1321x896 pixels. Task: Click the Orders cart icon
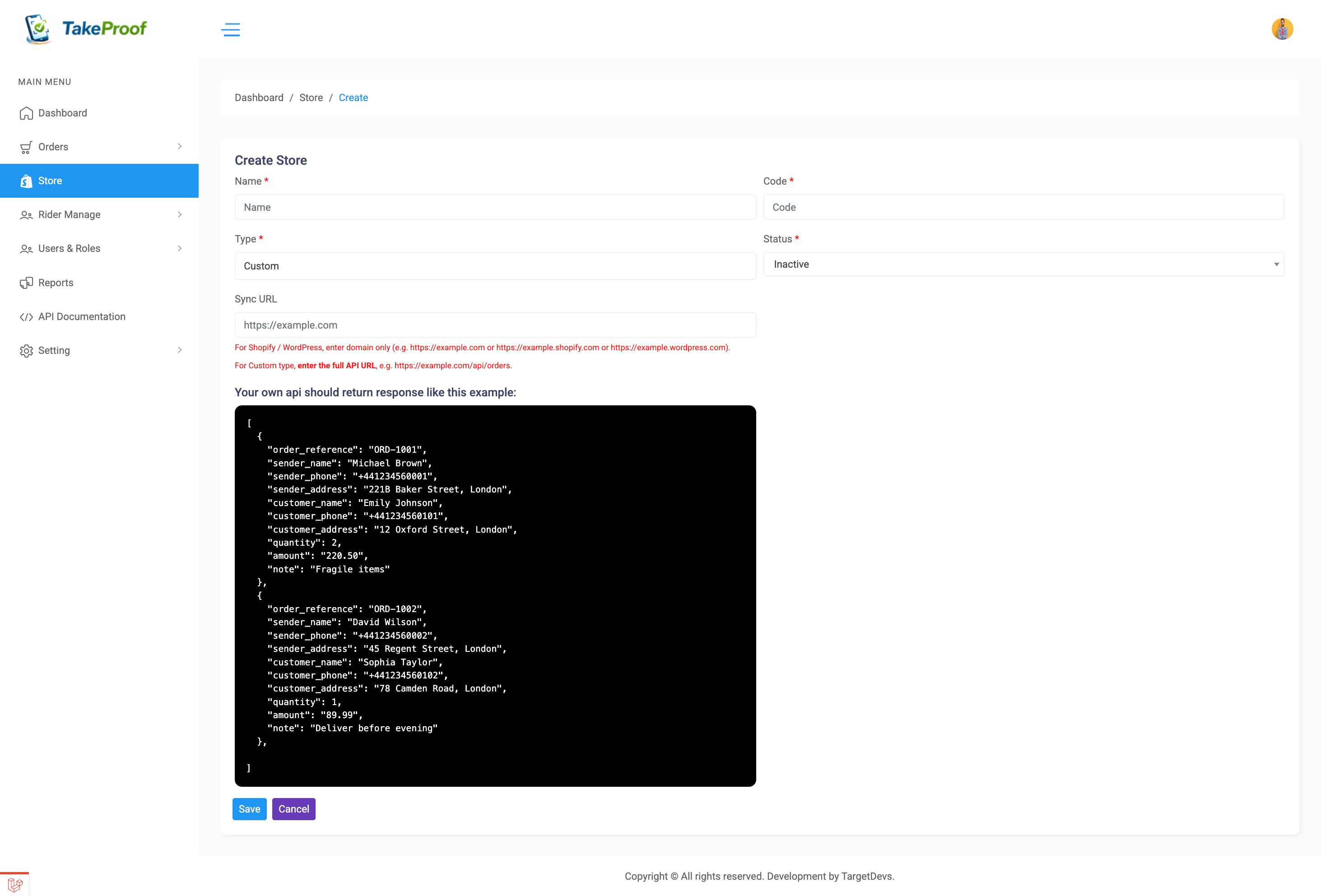[x=26, y=147]
